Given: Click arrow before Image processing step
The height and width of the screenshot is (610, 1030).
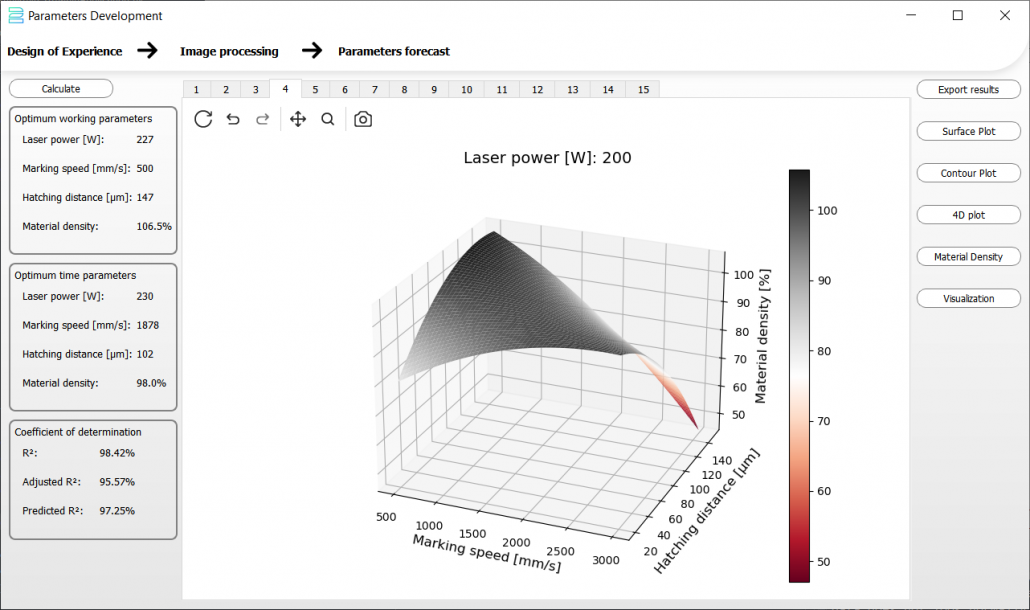Looking at the screenshot, I should [148, 50].
